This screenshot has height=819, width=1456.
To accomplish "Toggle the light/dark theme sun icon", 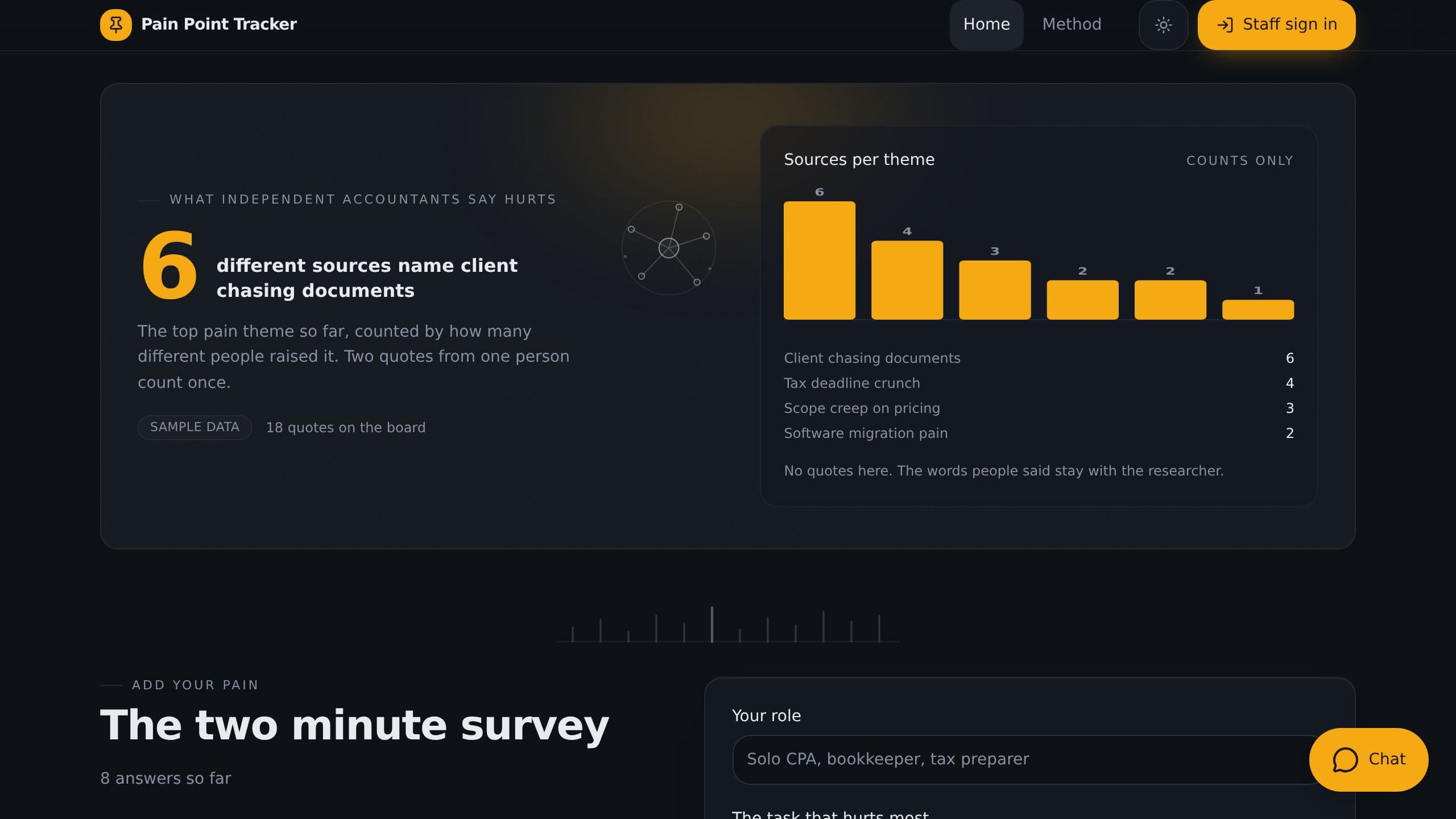I will pyautogui.click(x=1163, y=24).
